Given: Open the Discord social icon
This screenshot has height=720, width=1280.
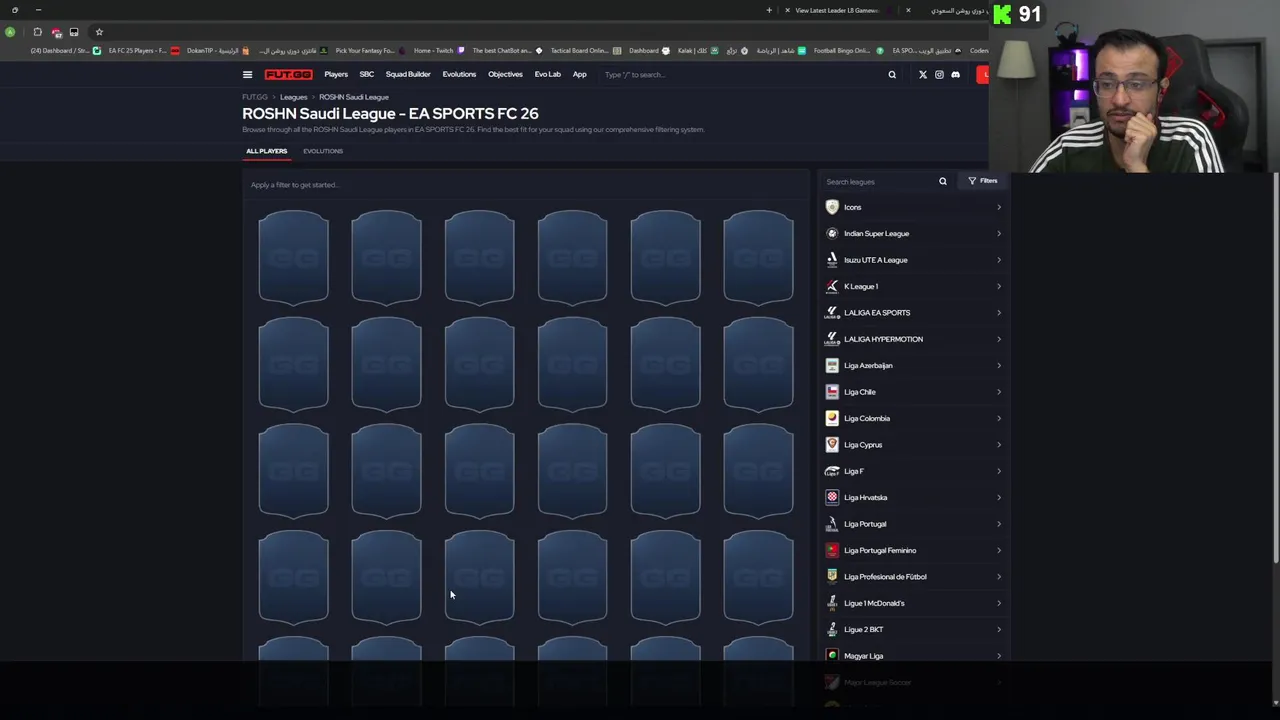Looking at the screenshot, I should coord(955,74).
